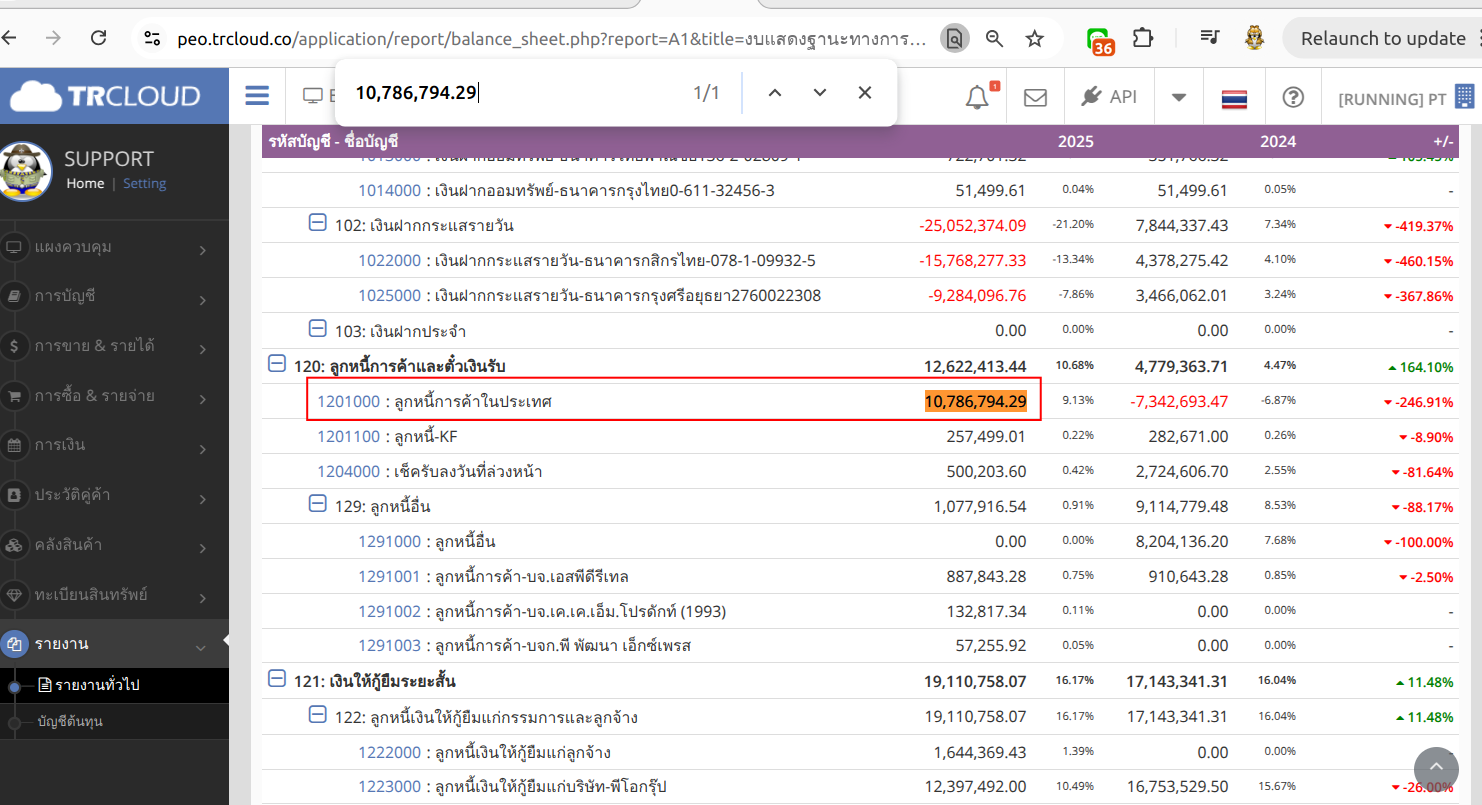Screen dimensions: 1482x805
Task: Open account code 1201000 link
Action: [x=349, y=402]
